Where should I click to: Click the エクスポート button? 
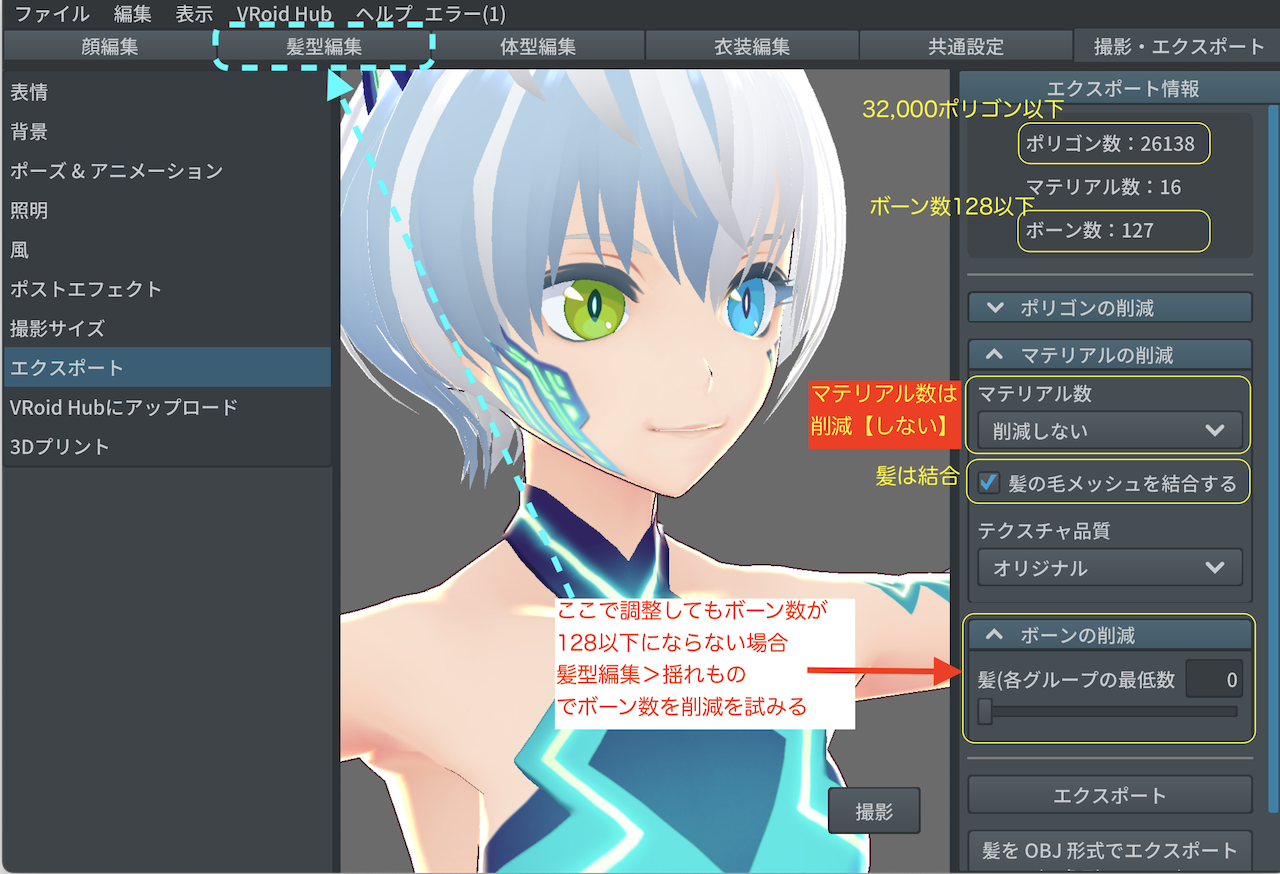coord(1109,795)
